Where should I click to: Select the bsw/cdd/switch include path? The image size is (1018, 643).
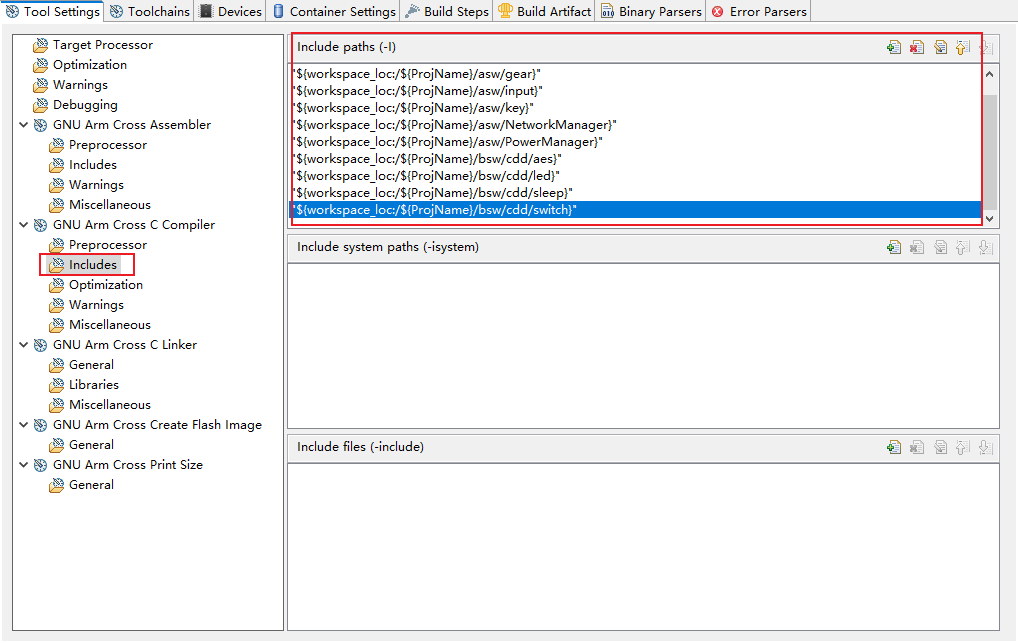[x=635, y=210]
